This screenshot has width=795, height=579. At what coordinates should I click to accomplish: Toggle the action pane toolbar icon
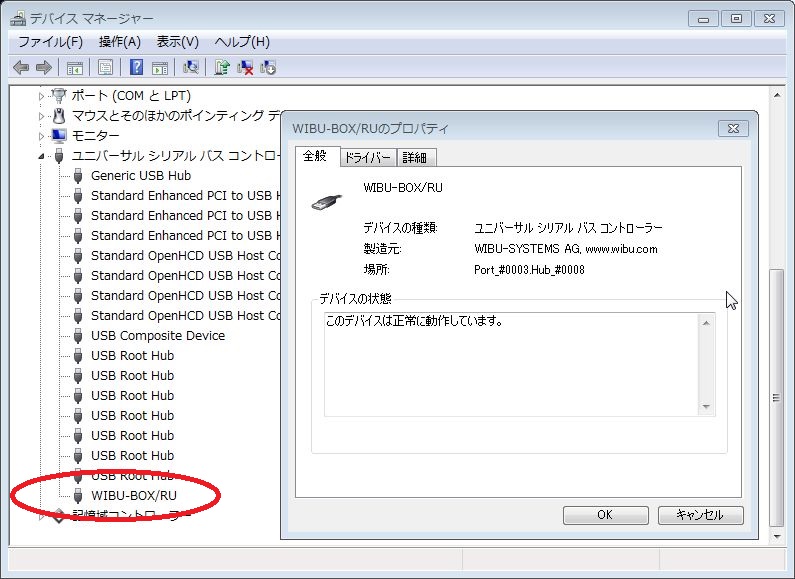160,67
